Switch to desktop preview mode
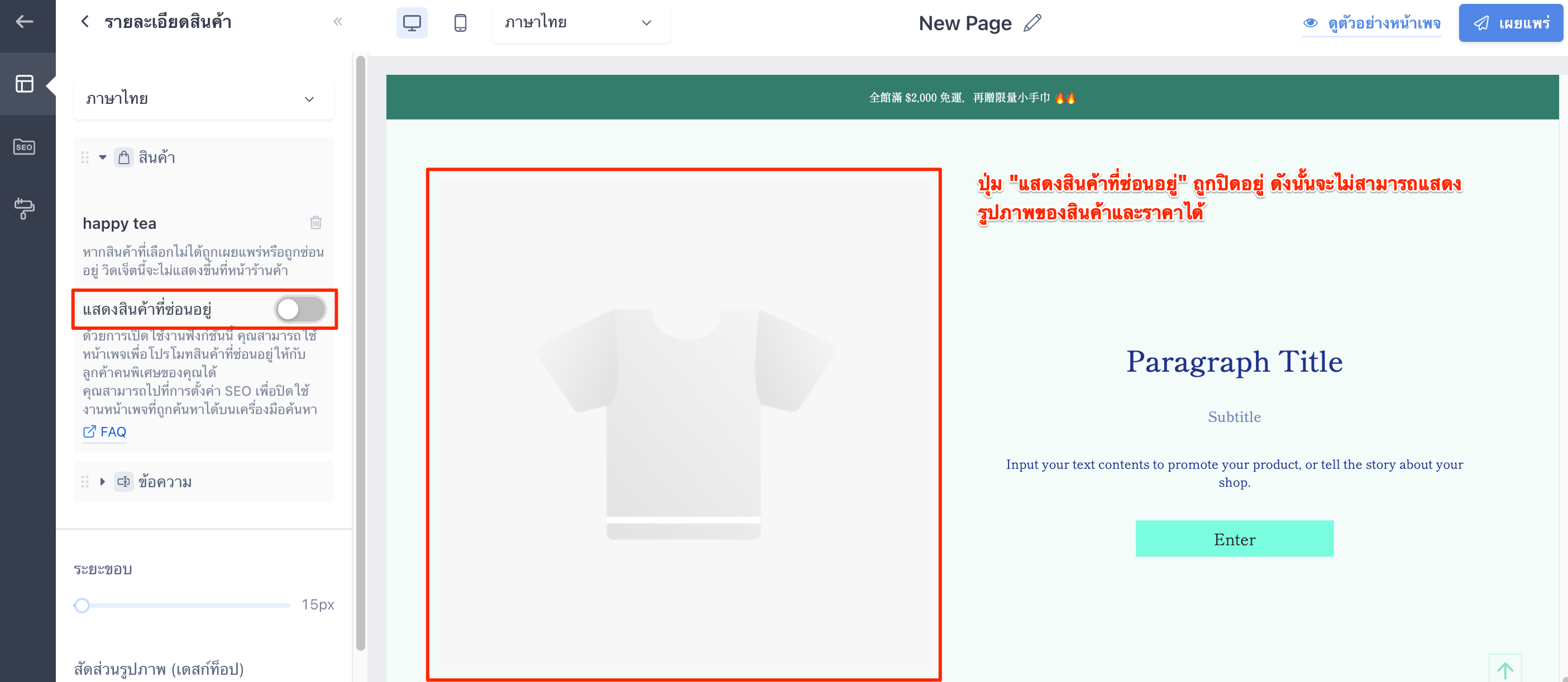The height and width of the screenshot is (682, 1568). (412, 23)
